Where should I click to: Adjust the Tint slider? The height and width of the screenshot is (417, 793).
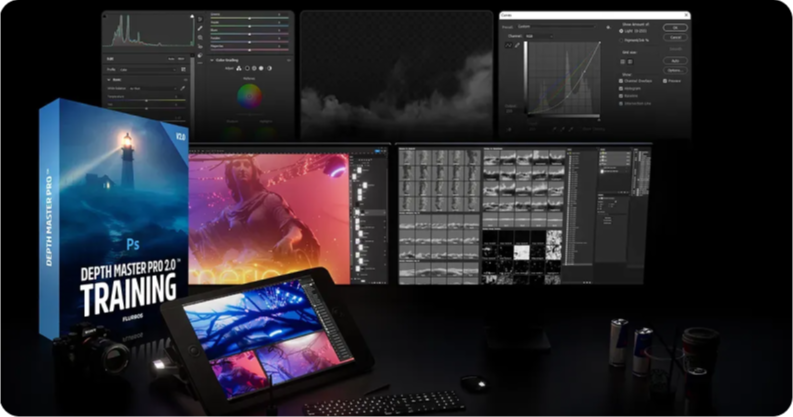click(x=147, y=108)
